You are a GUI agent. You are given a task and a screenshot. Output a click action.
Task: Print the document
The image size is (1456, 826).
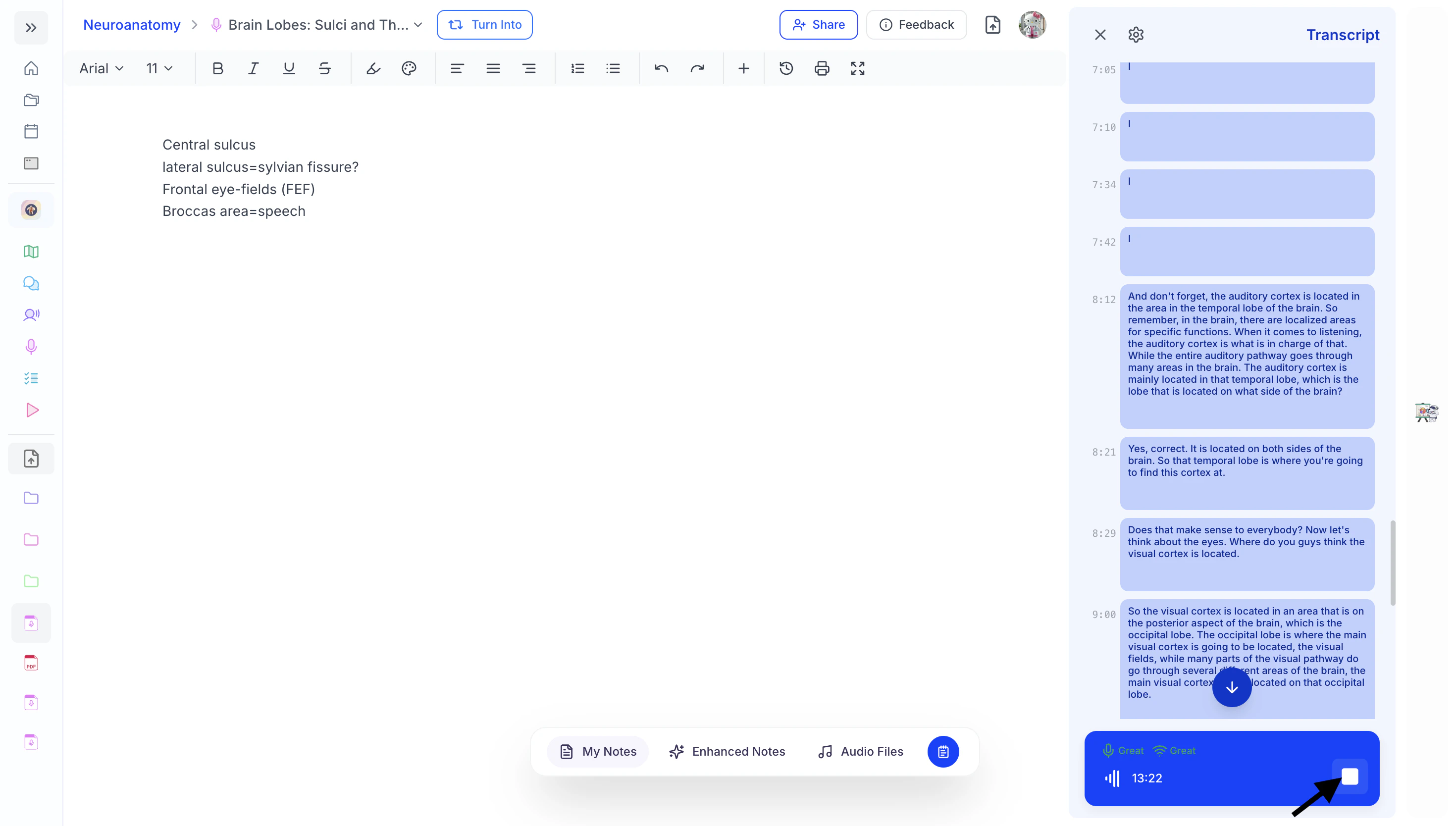822,69
